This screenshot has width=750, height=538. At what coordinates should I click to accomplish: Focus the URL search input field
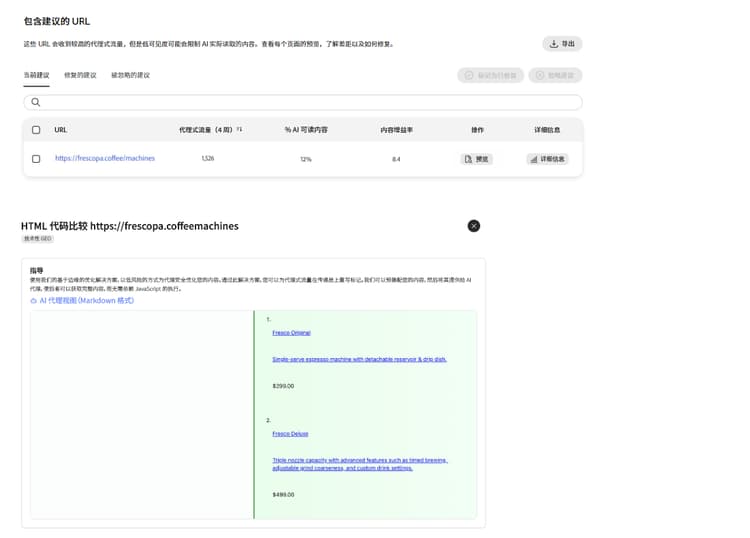pyautogui.click(x=303, y=102)
